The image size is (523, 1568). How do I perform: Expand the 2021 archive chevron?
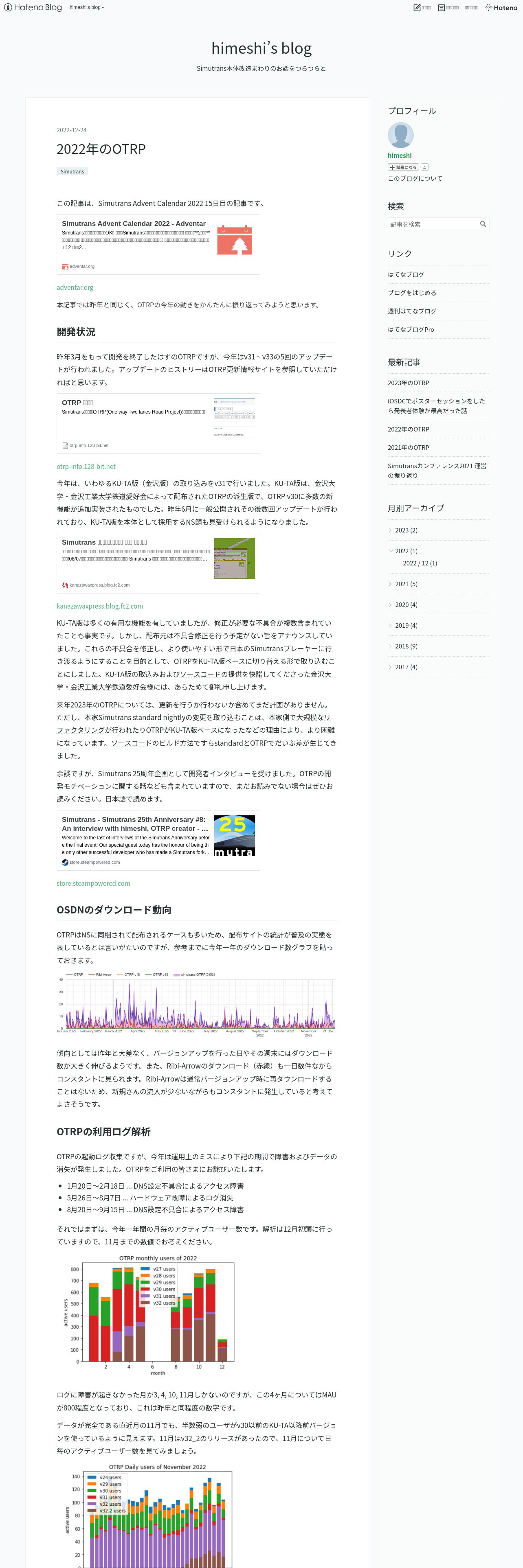click(390, 584)
